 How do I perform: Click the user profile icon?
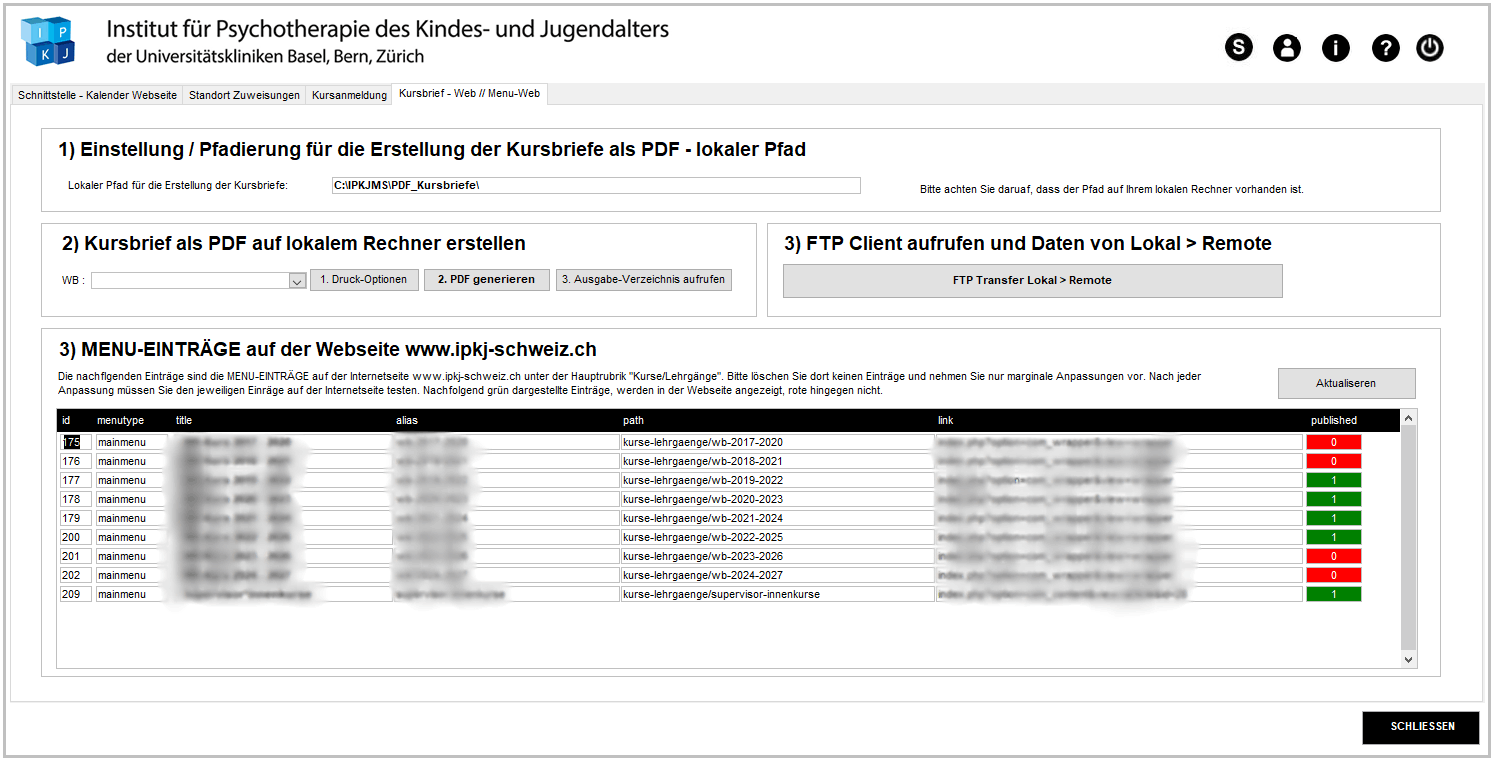[x=1287, y=47]
